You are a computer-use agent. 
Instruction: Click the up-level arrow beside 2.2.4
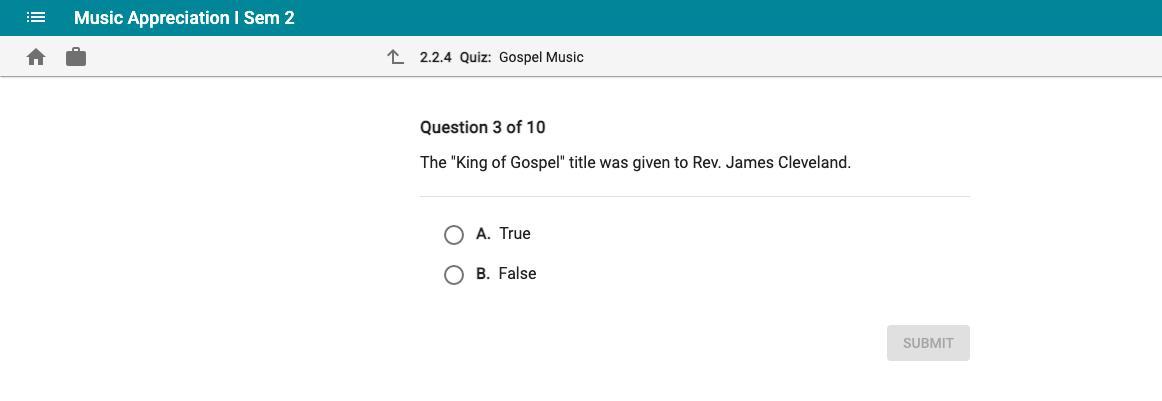[x=395, y=57]
